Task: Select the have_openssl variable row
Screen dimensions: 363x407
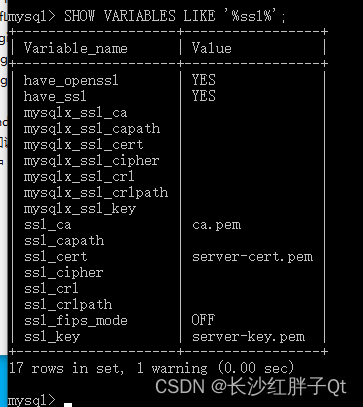Action: pos(168,81)
